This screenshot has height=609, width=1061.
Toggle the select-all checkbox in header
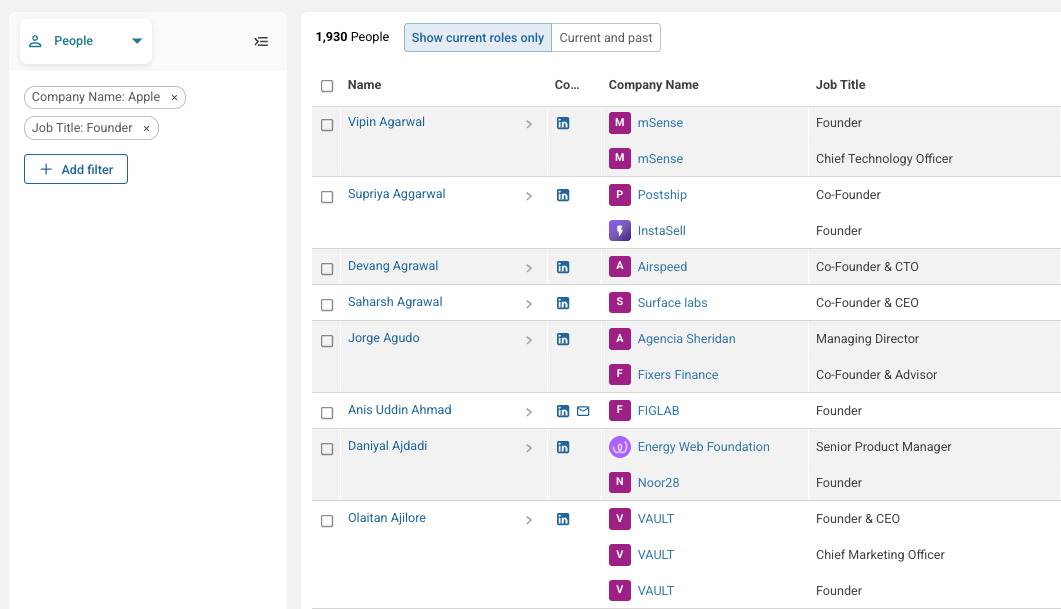click(327, 86)
